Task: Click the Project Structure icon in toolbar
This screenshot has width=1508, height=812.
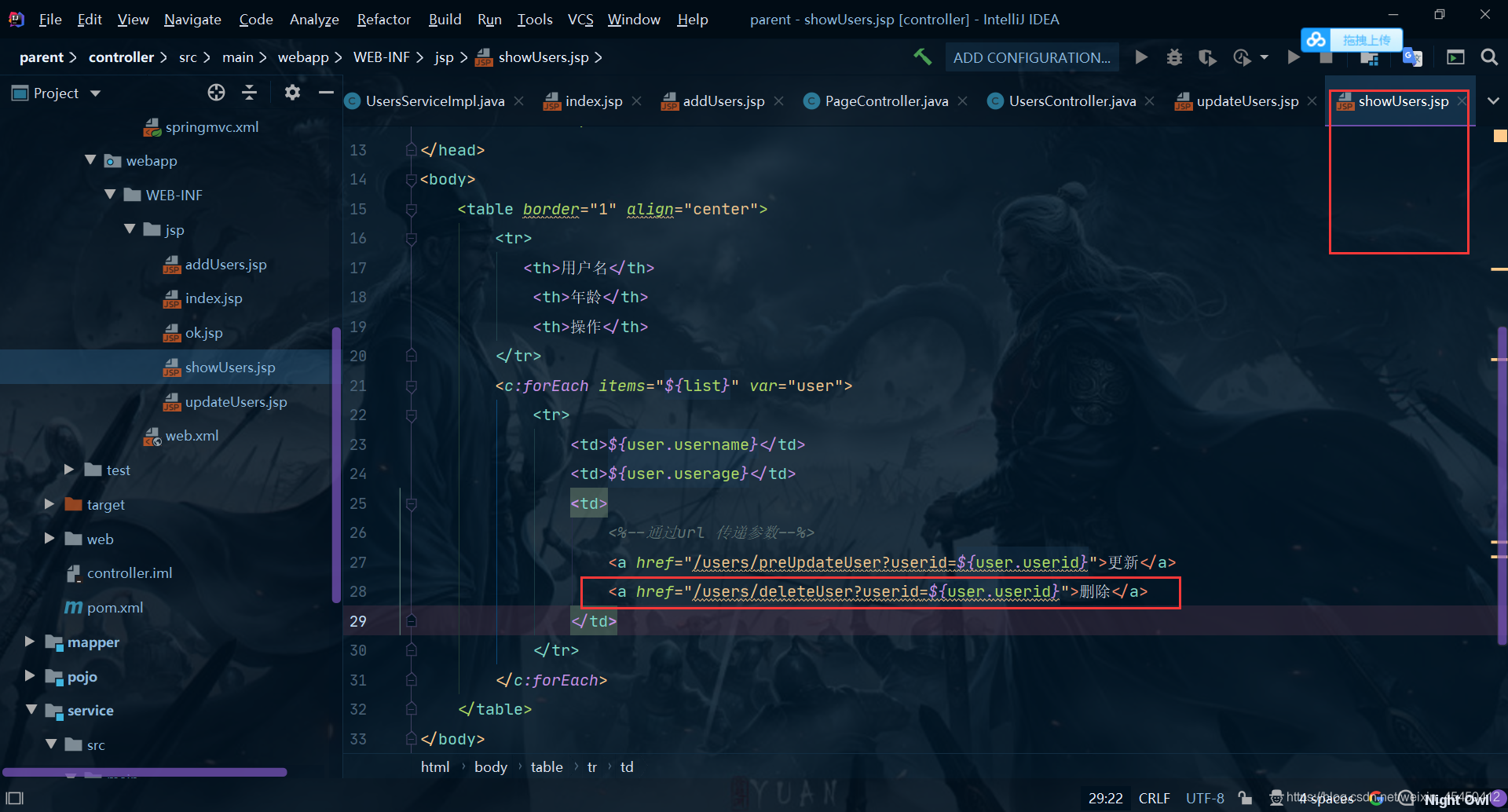Action: pos(1369,58)
